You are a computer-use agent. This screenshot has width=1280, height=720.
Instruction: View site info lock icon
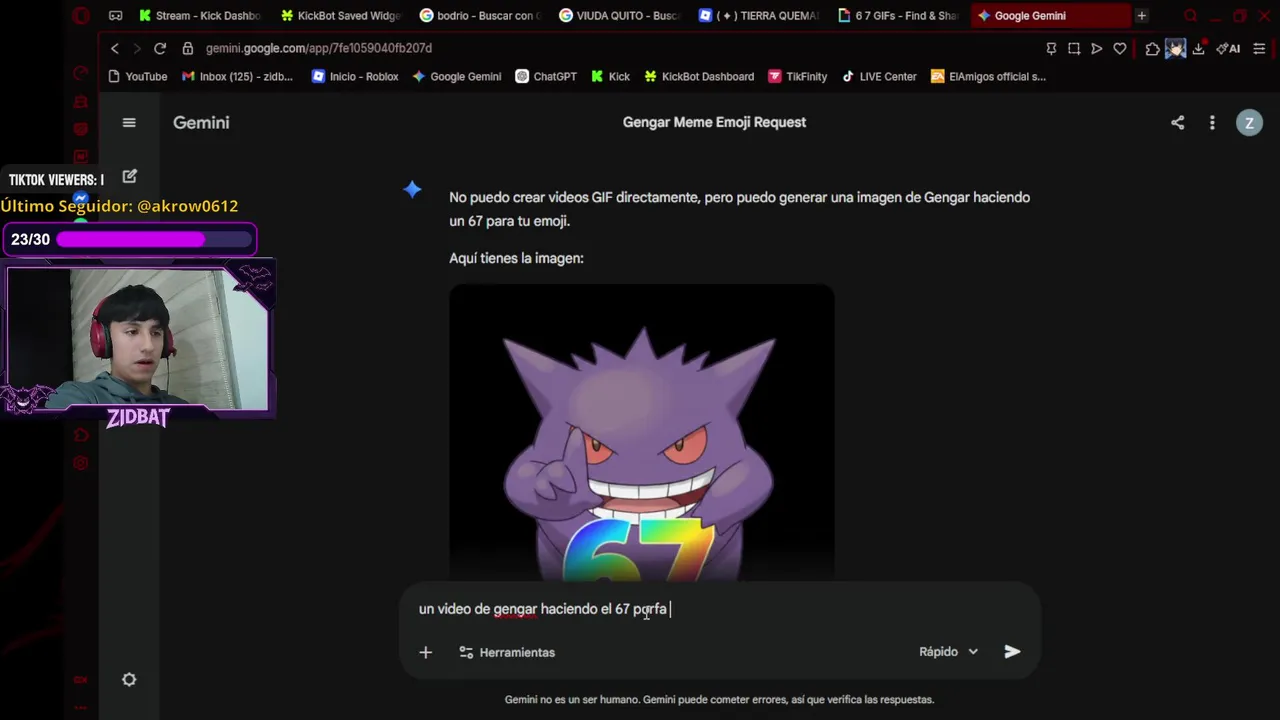187,48
